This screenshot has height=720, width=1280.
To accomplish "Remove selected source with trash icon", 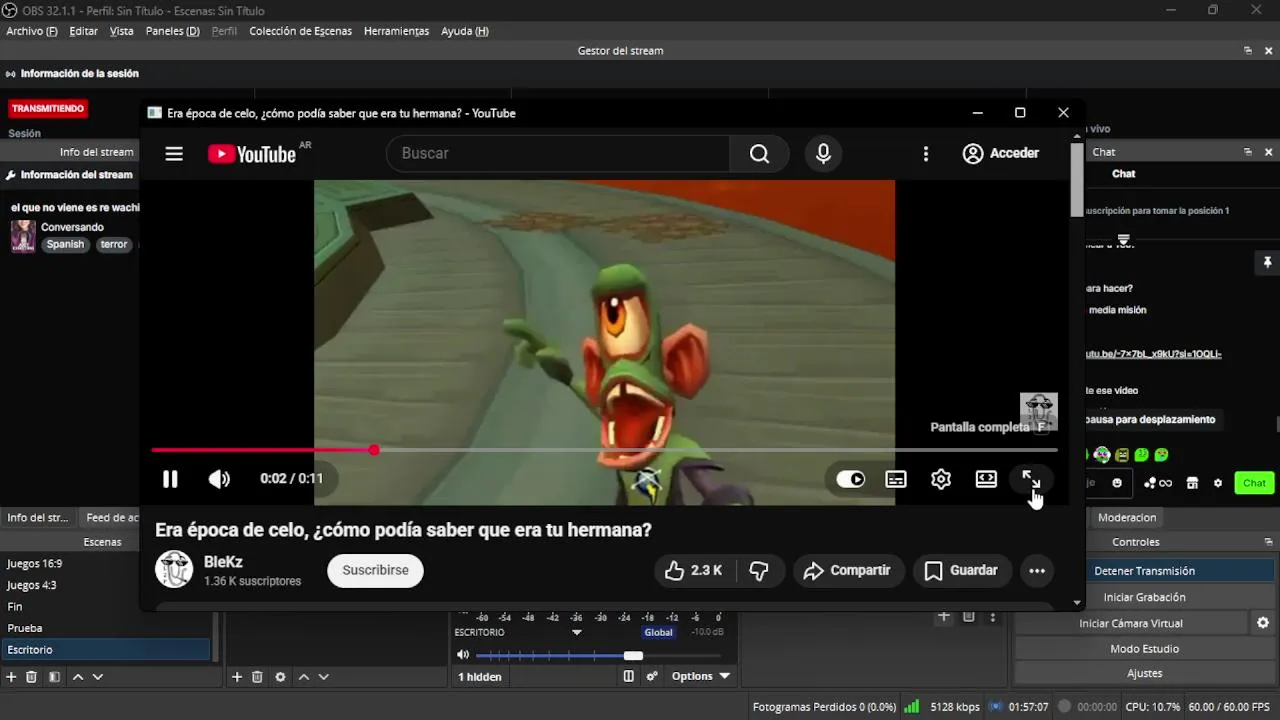I will click(257, 677).
